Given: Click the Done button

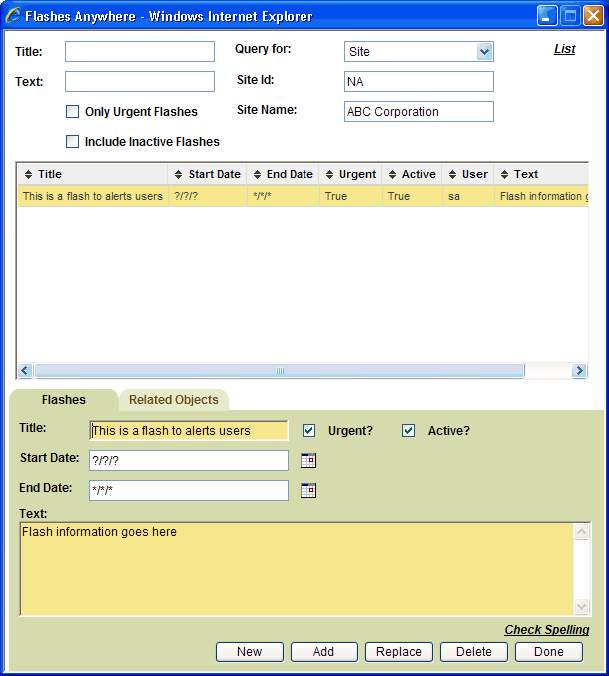Looking at the screenshot, I should click(x=549, y=651).
